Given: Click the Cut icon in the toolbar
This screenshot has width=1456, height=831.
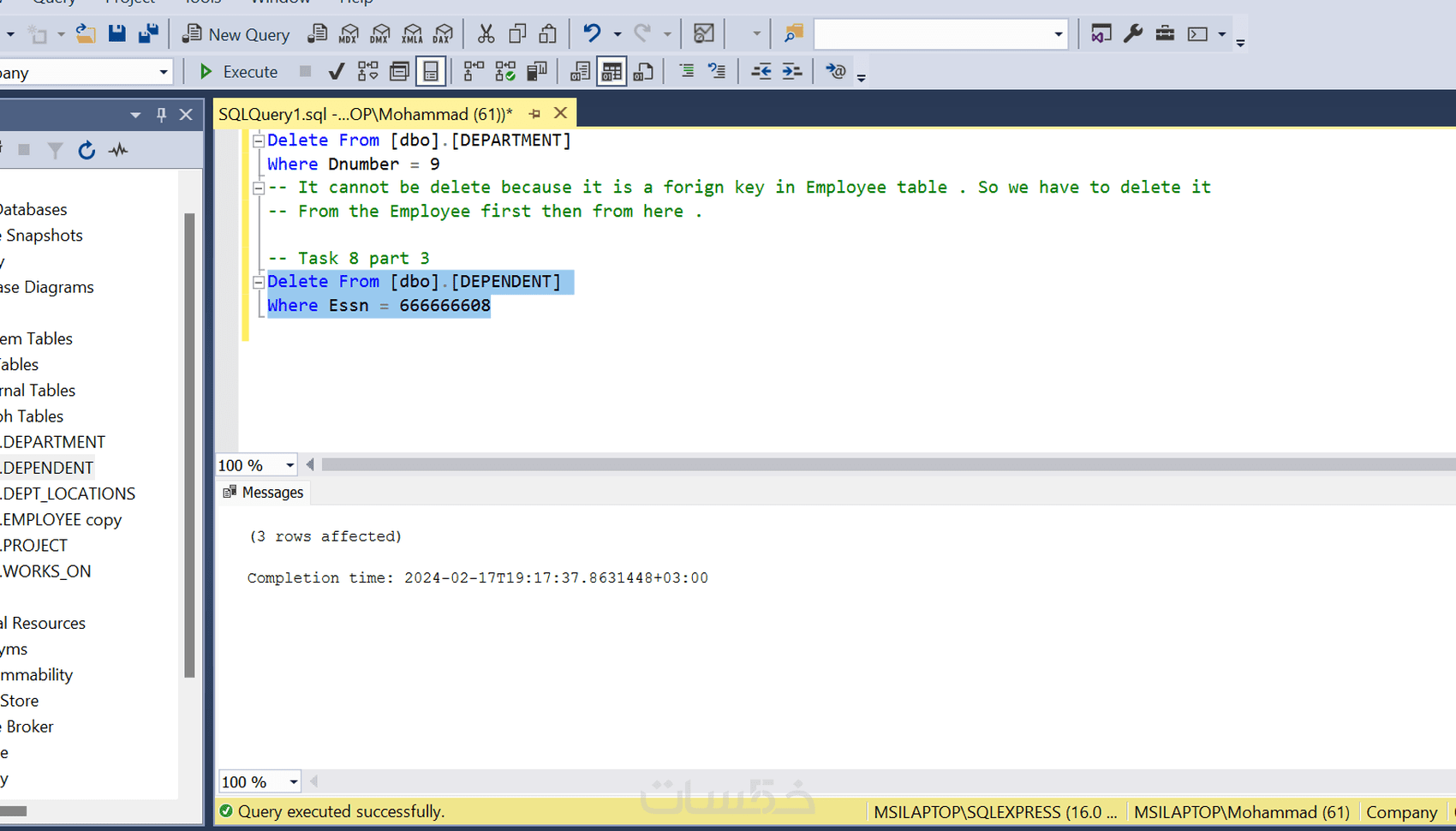Looking at the screenshot, I should pyautogui.click(x=486, y=33).
